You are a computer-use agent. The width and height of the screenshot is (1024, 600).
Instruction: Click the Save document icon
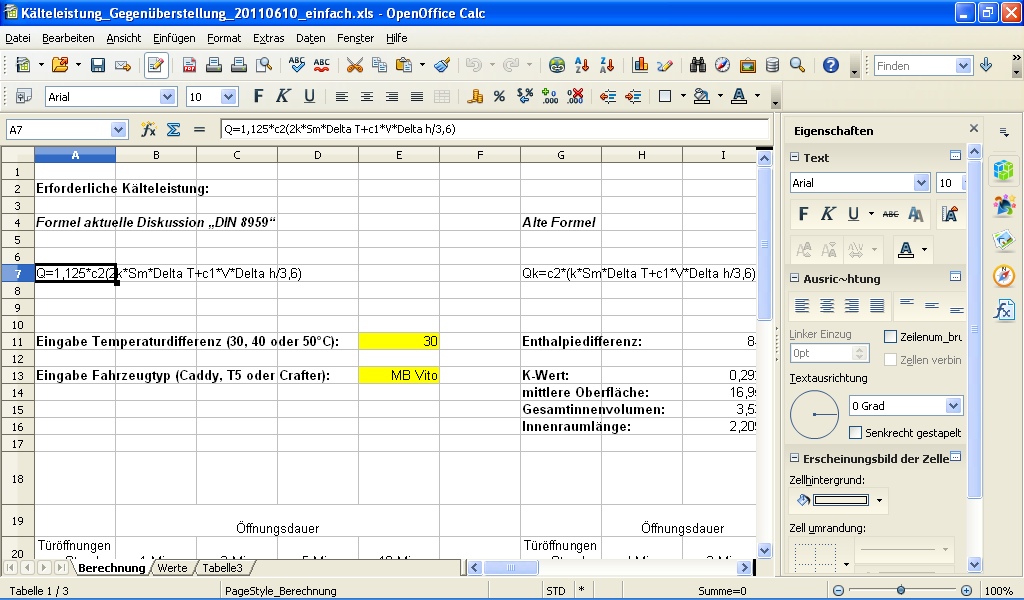(x=98, y=65)
